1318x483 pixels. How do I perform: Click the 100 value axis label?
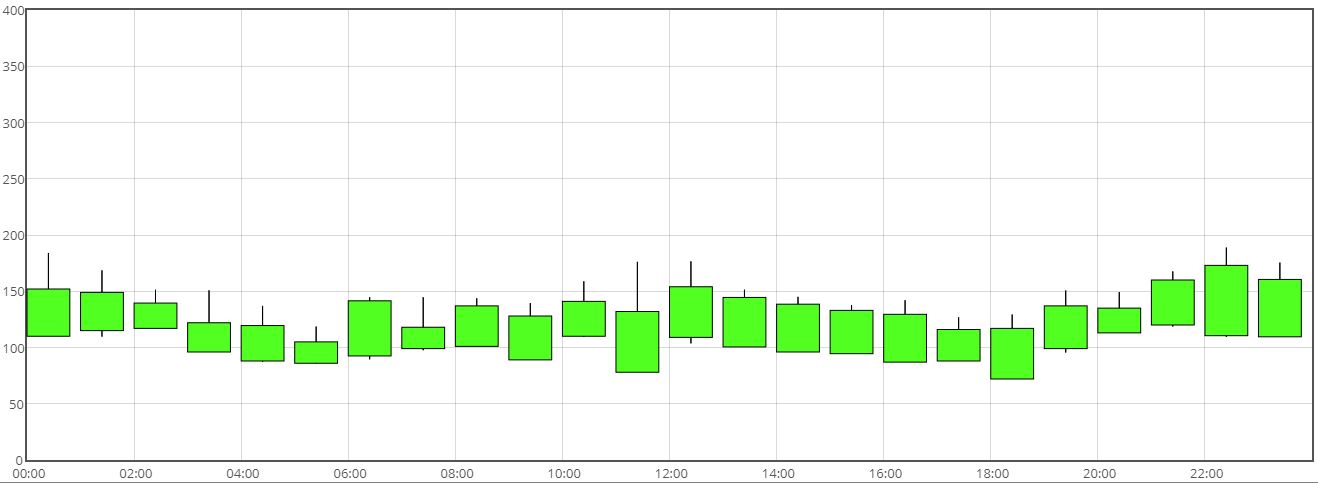14,348
